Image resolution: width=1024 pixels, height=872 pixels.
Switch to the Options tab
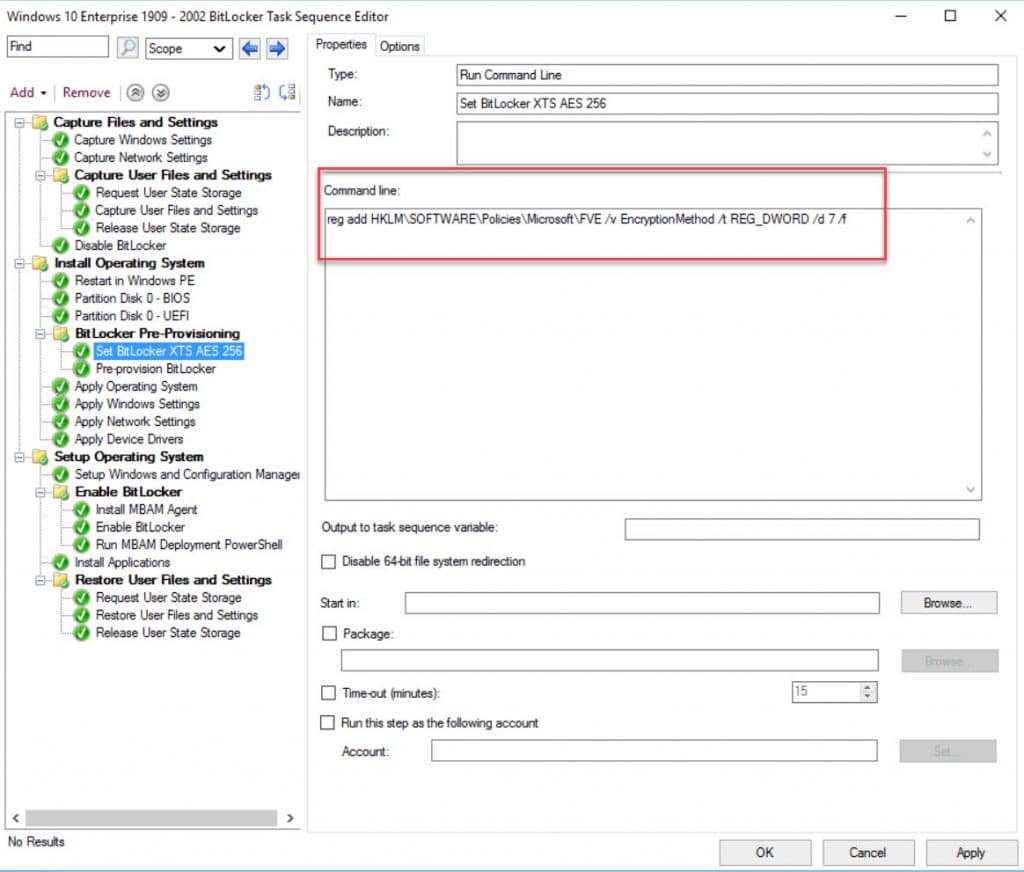[400, 46]
